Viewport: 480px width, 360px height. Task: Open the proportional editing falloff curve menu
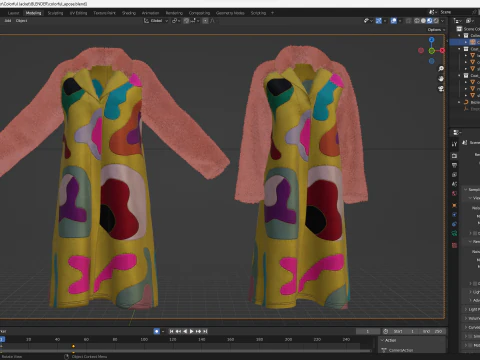(212, 21)
